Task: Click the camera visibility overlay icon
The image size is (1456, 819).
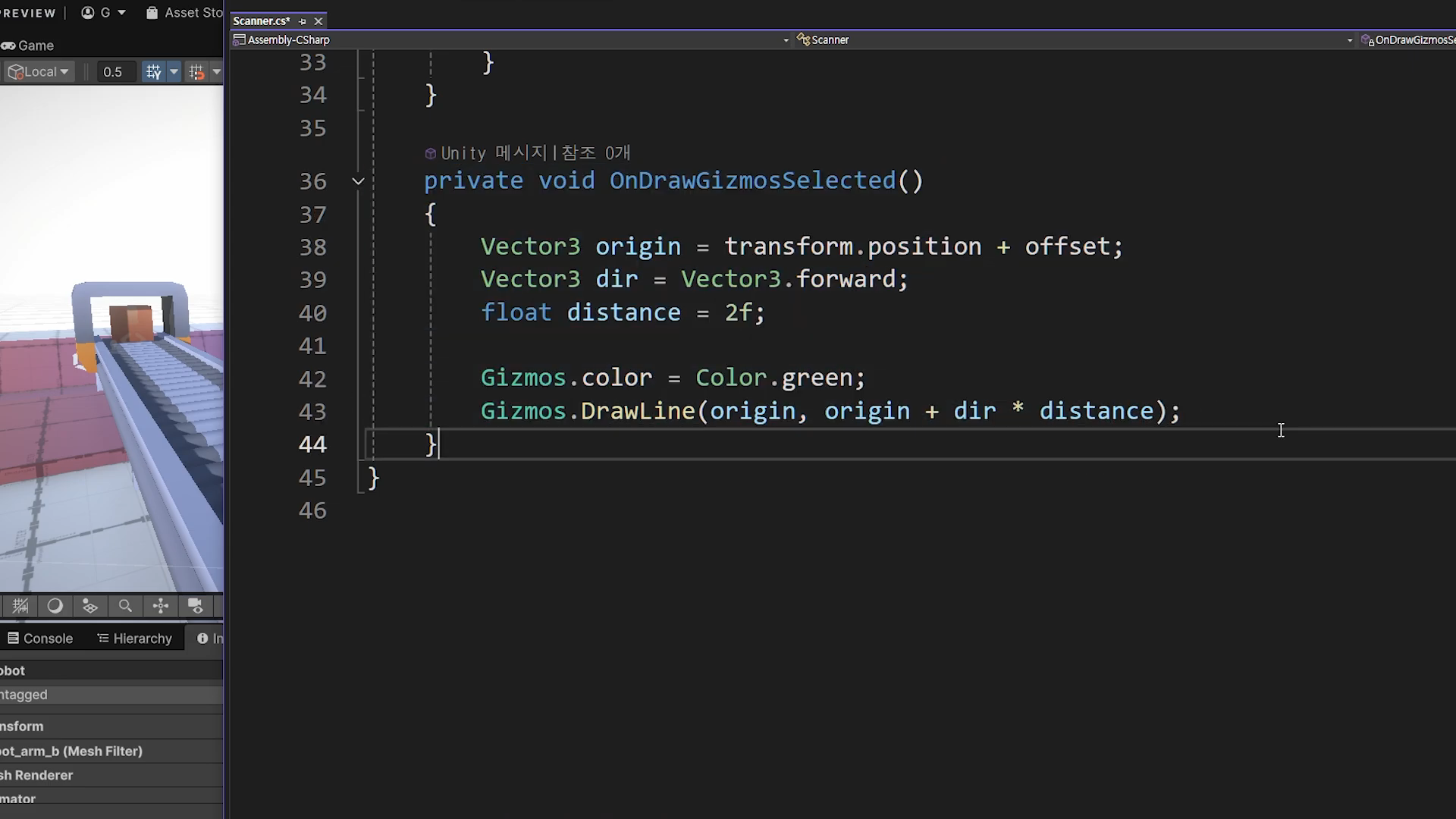Action: tap(196, 606)
